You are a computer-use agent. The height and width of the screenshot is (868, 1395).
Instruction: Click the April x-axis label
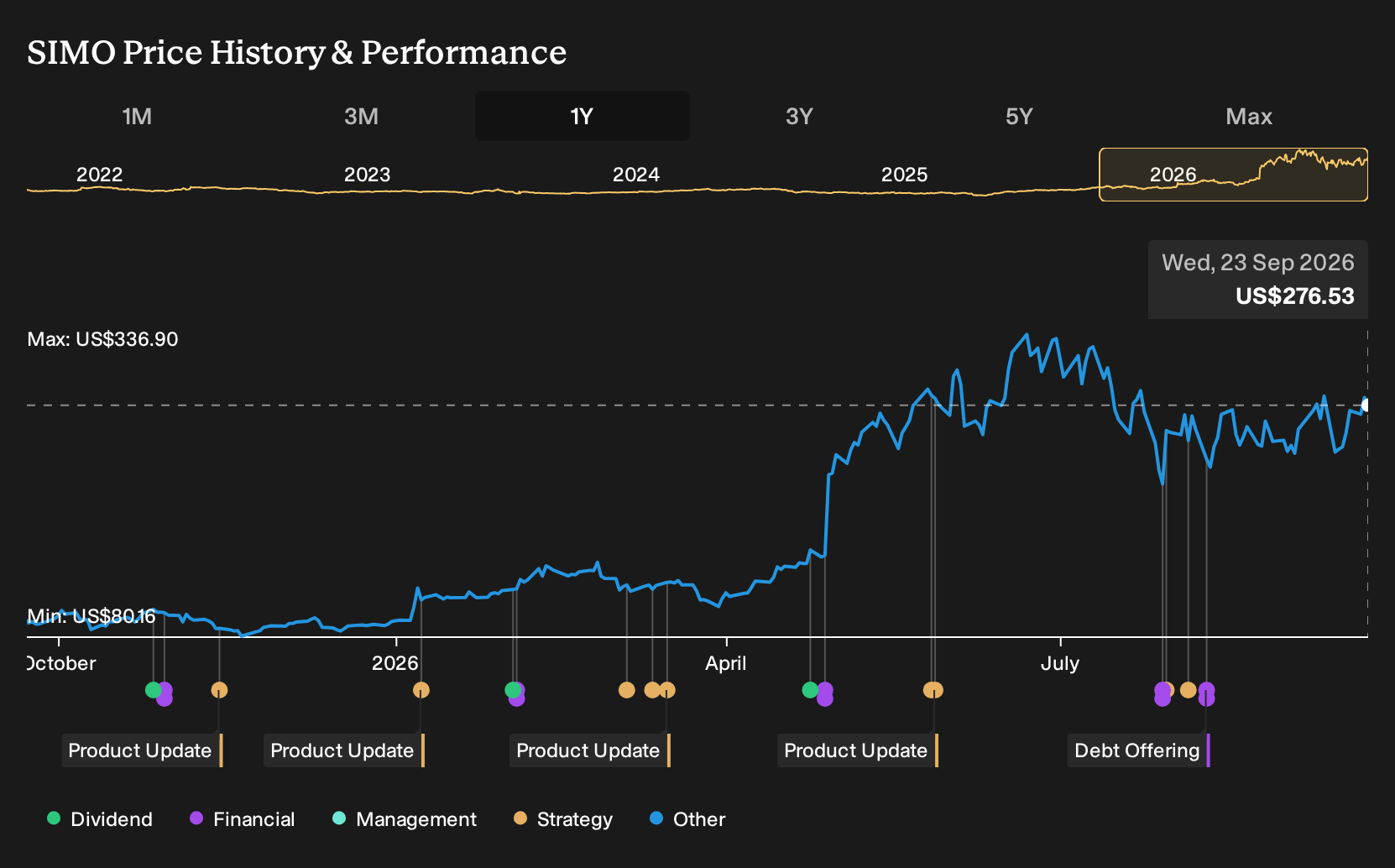coord(726,663)
